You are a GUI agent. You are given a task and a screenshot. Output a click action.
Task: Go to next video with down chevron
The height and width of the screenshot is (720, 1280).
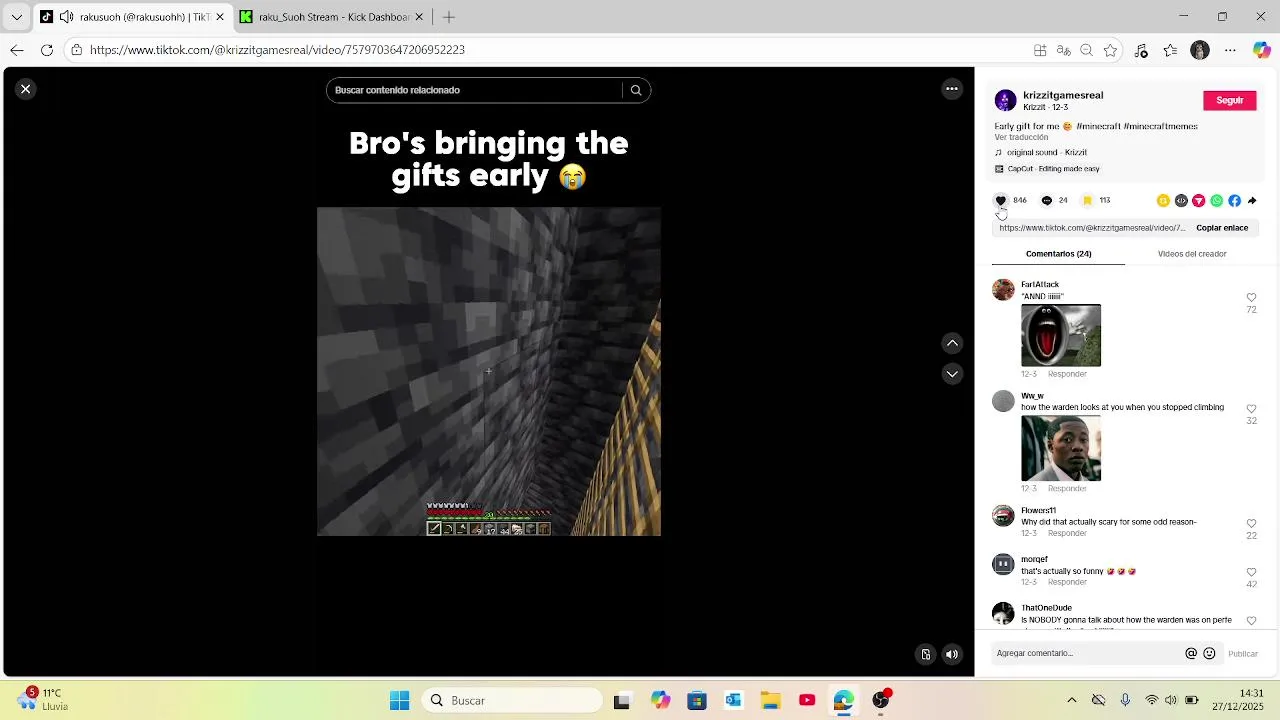952,373
